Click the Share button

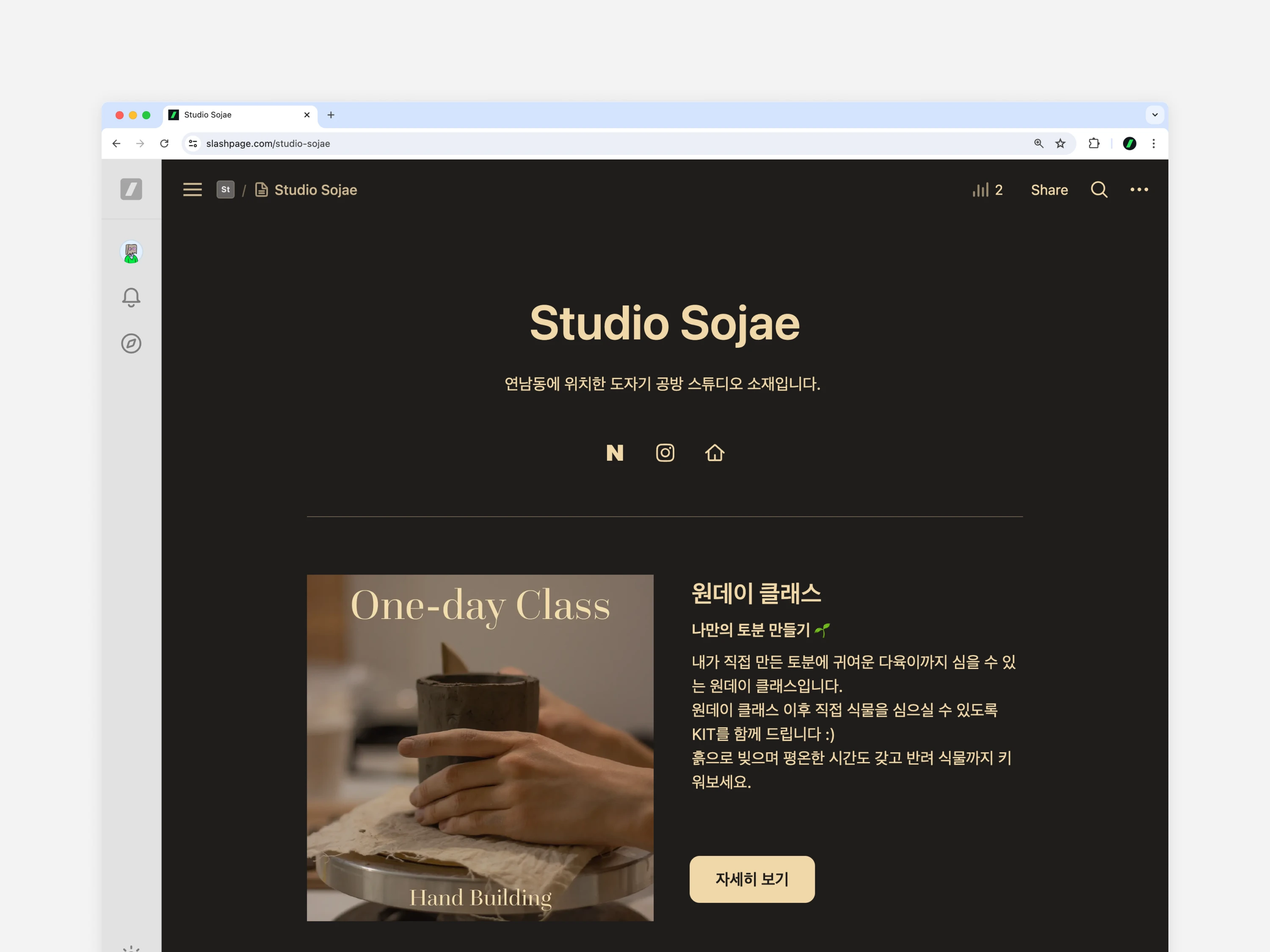tap(1049, 190)
